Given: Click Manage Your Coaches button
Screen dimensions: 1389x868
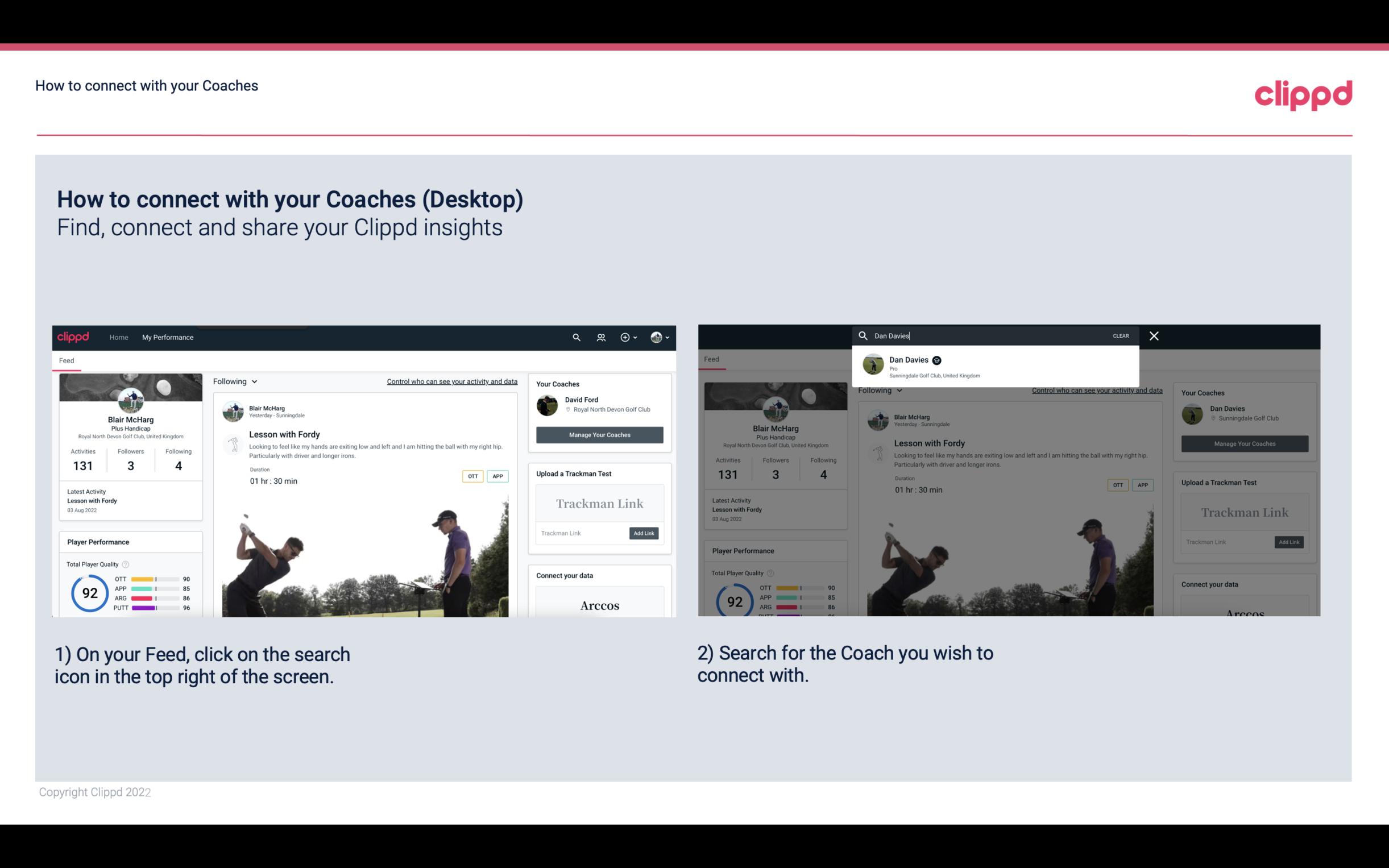Looking at the screenshot, I should pos(598,434).
